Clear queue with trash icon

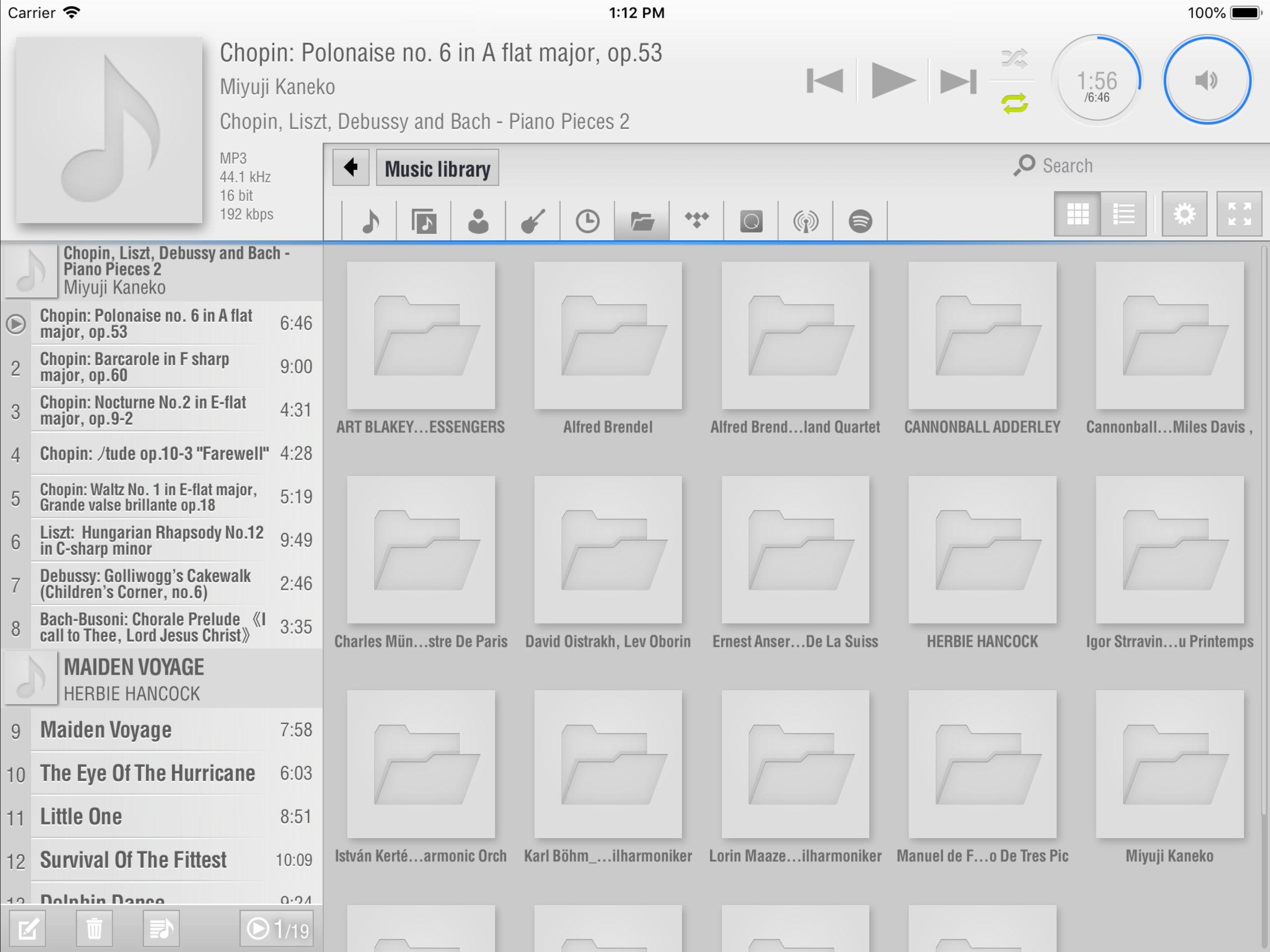coord(94,928)
